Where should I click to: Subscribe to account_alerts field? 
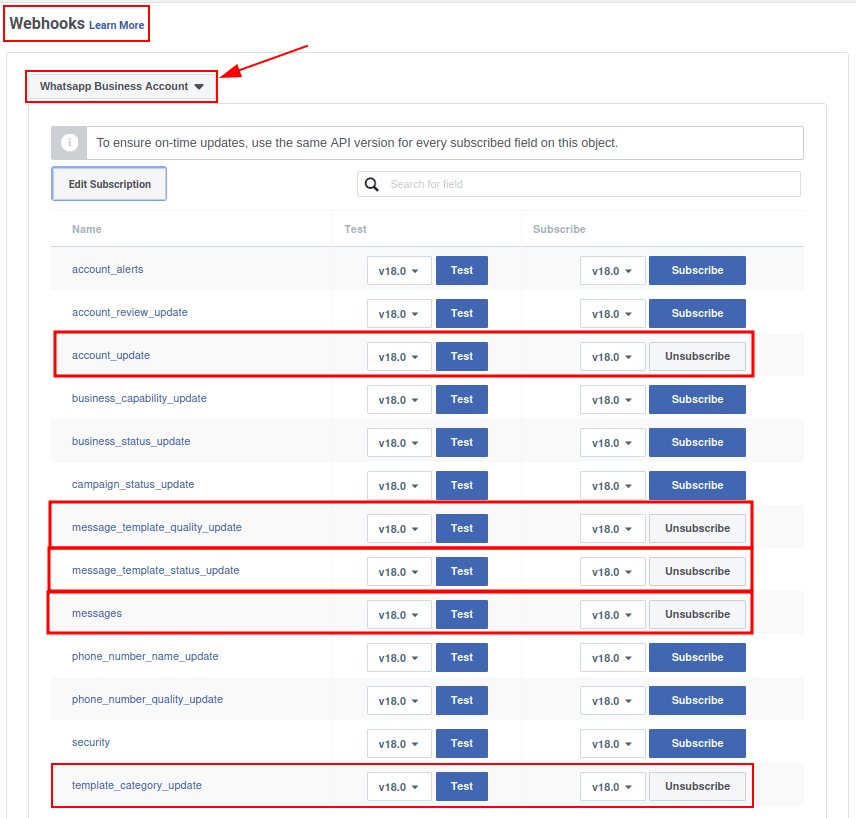(697, 270)
